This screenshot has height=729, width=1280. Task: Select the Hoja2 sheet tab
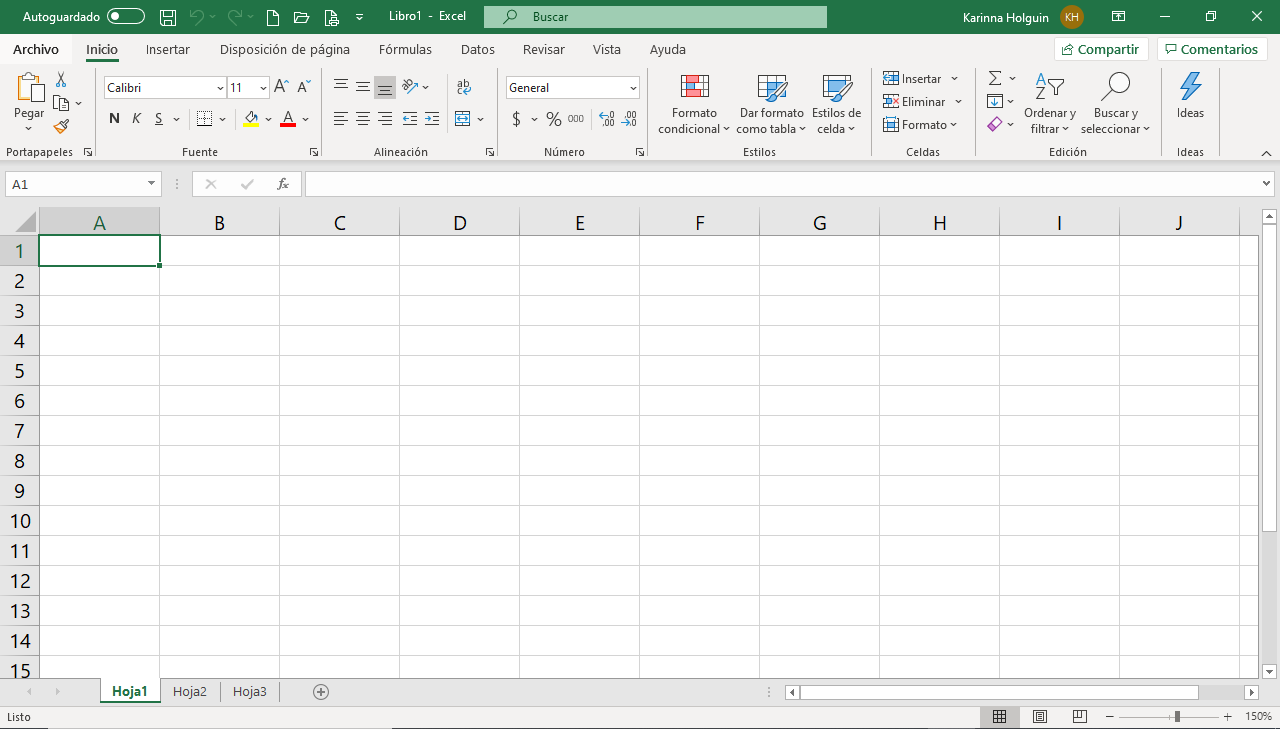point(189,691)
